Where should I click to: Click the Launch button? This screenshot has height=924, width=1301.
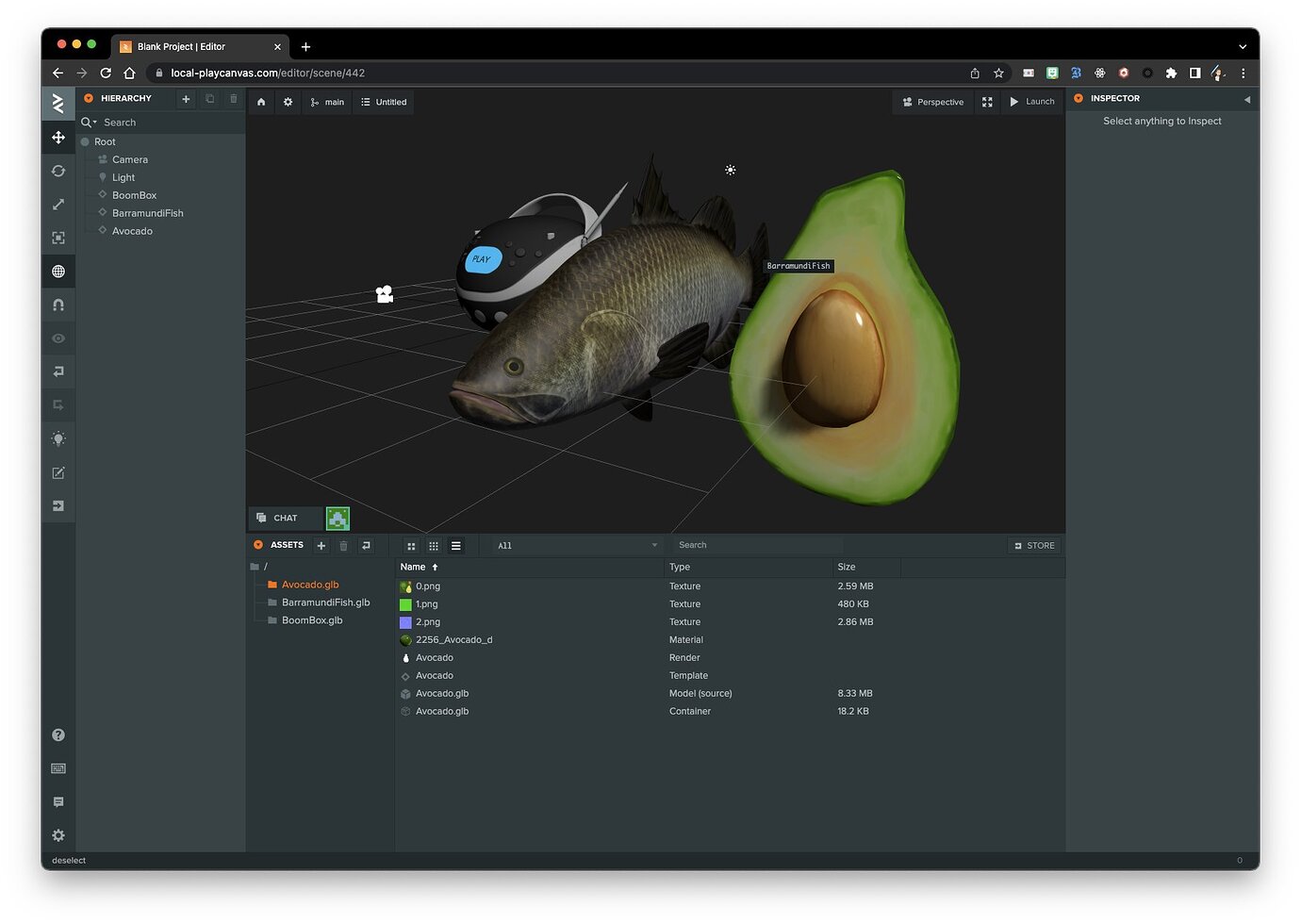pos(1032,102)
